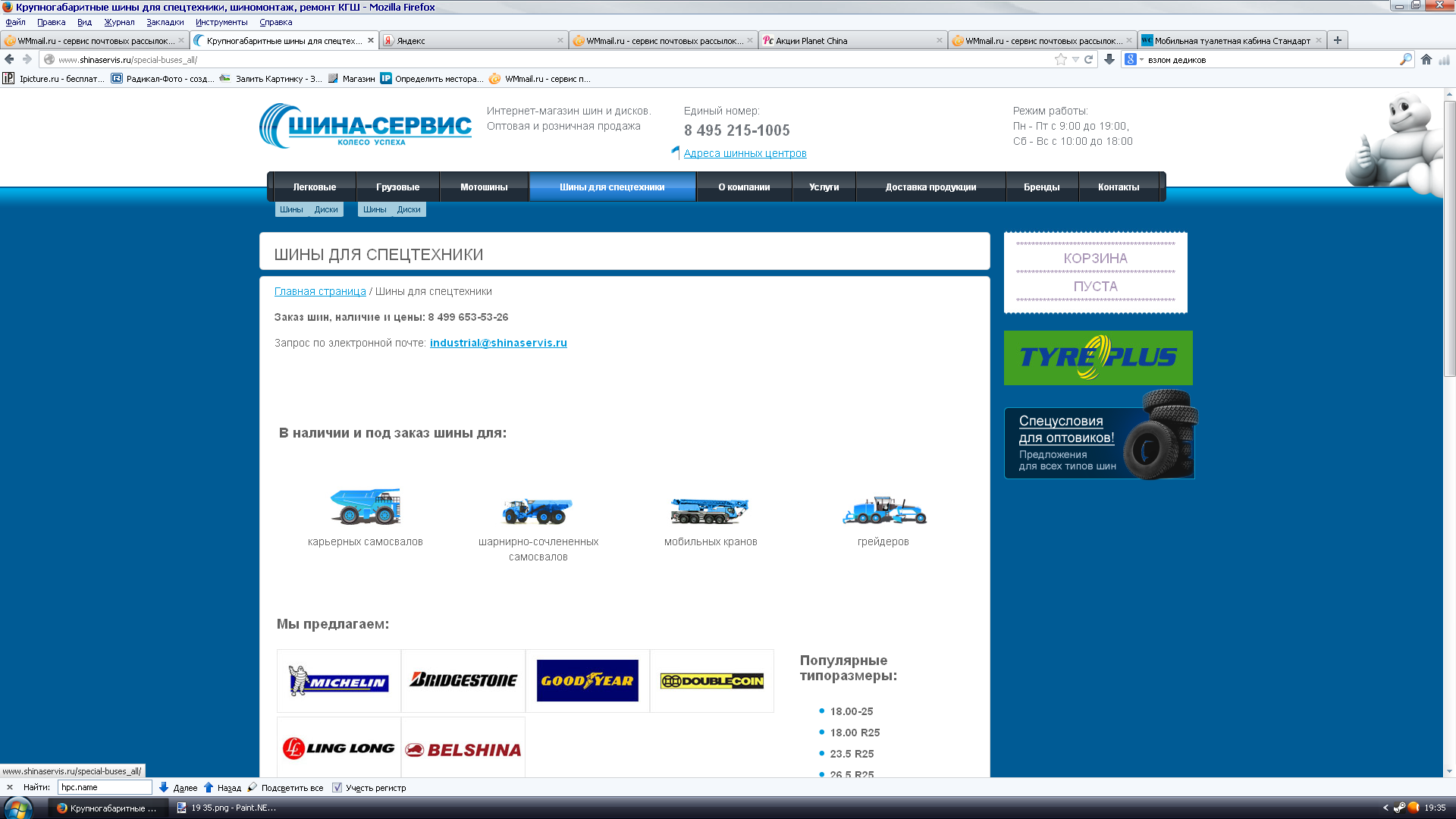Close the find bar with the X icon
Viewport: 1456px width, 819px height.
click(10, 787)
